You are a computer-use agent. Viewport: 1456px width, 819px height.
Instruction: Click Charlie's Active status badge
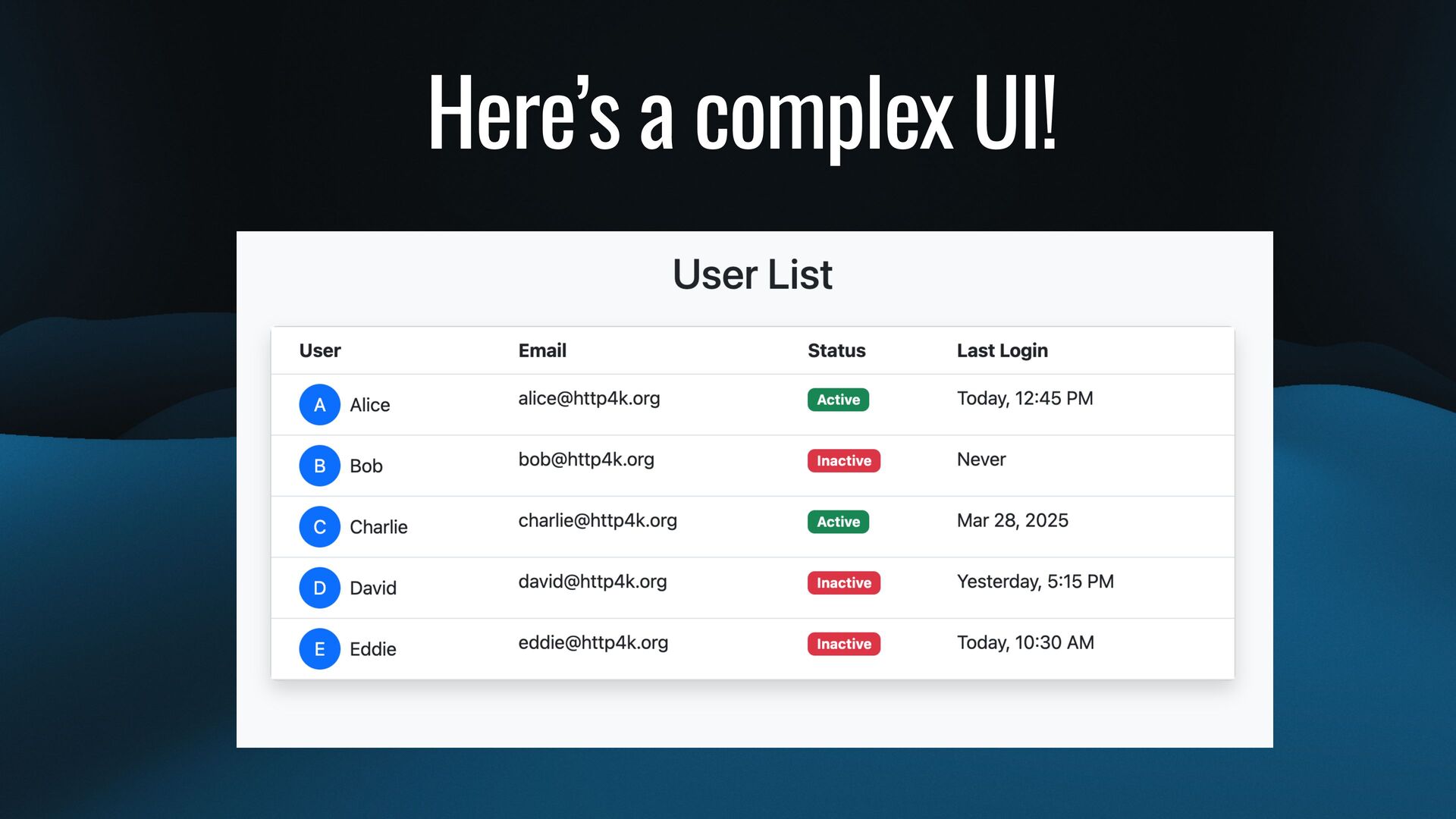[x=838, y=522]
